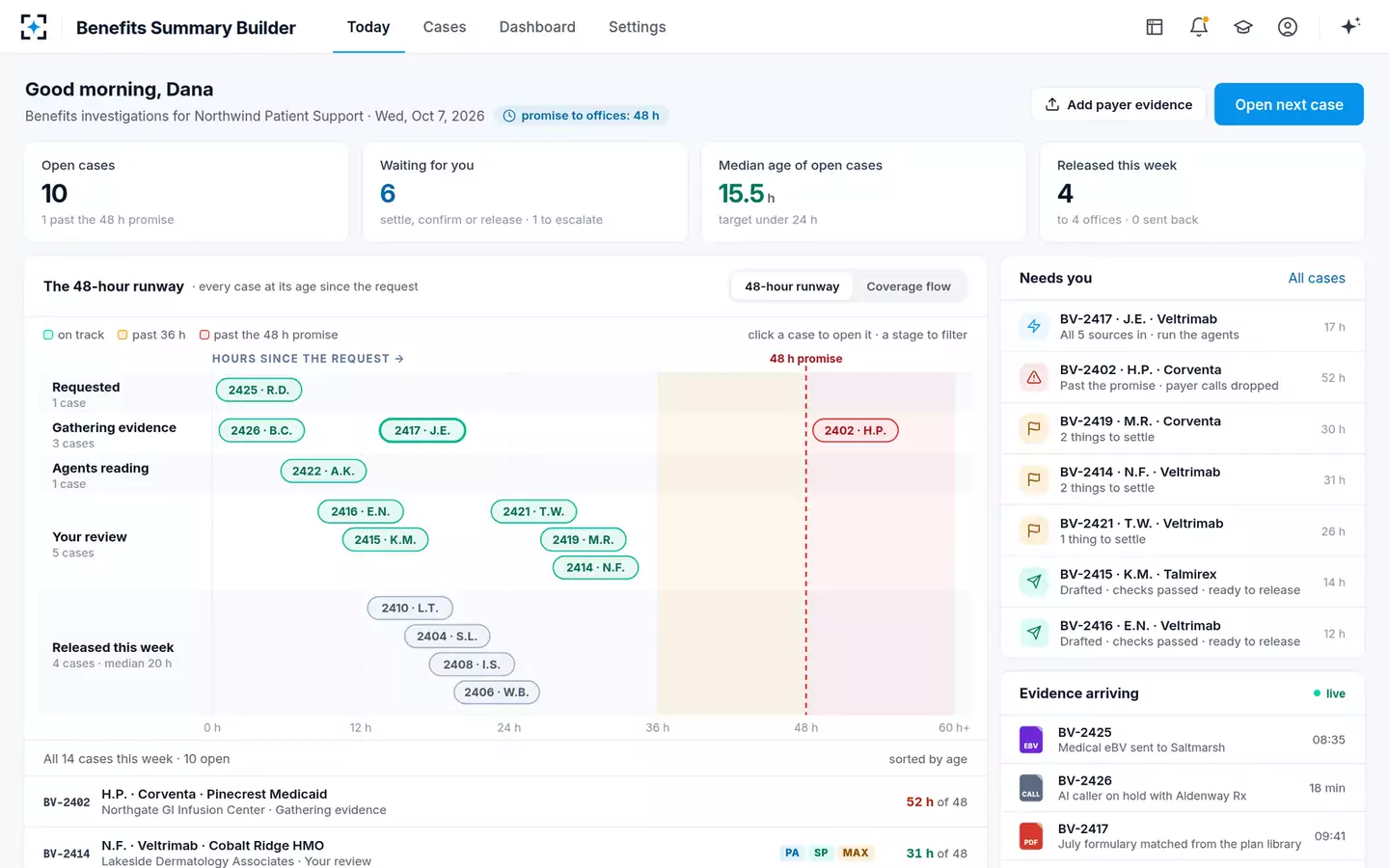The width and height of the screenshot is (1389, 868).
Task: Click the CALL icon for BV-2426
Action: pyautogui.click(x=1031, y=788)
